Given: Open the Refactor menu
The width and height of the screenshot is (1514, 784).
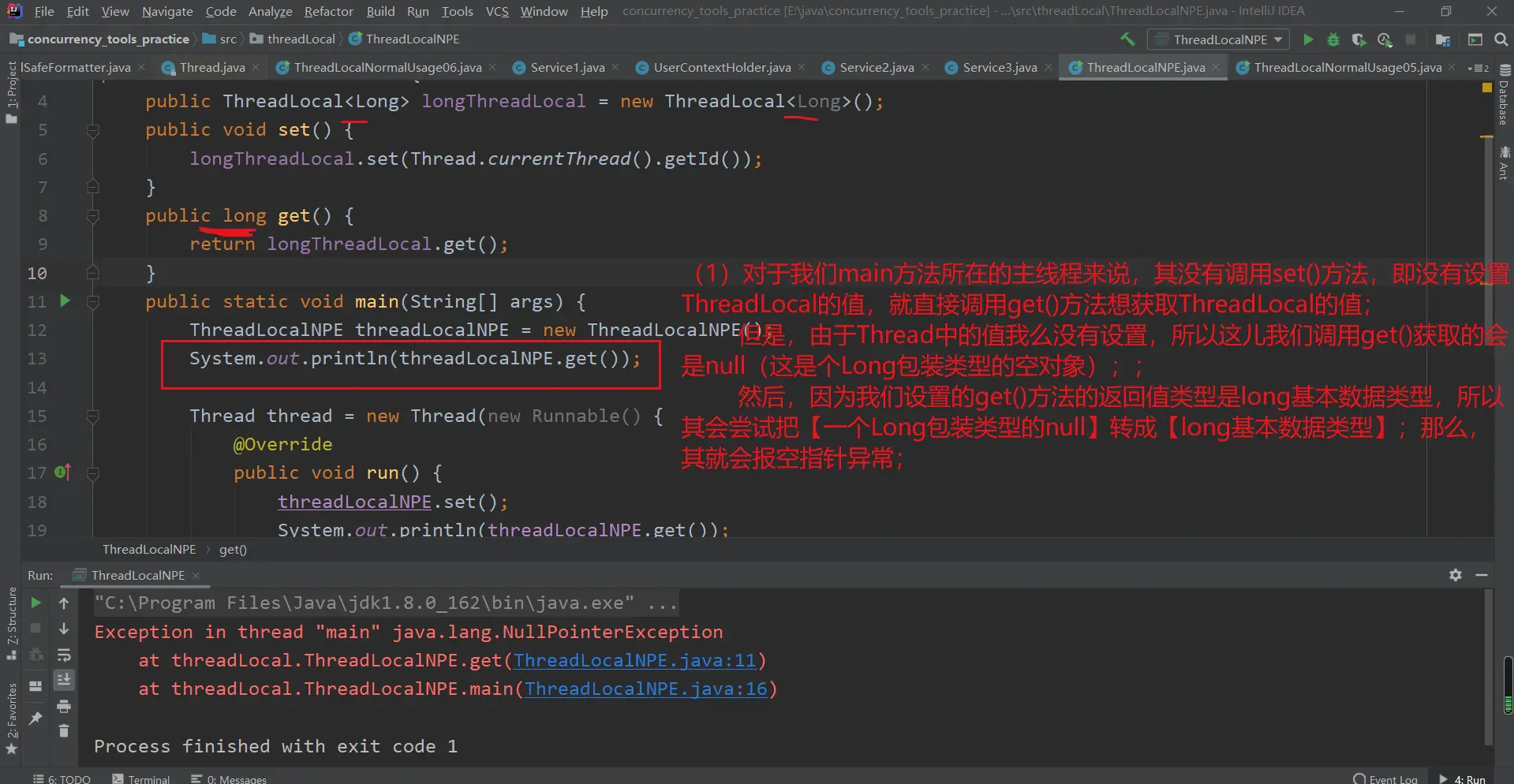Looking at the screenshot, I should click(328, 11).
